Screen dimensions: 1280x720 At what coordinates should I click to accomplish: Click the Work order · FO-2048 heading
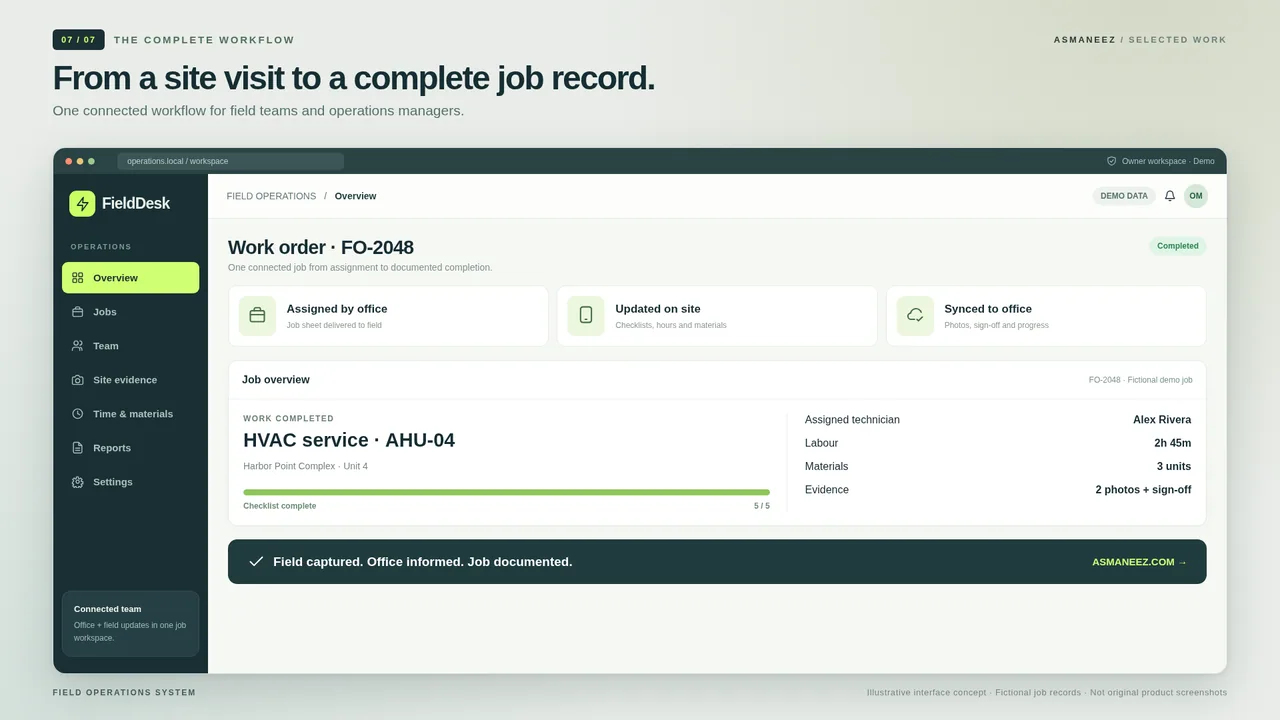(x=320, y=247)
